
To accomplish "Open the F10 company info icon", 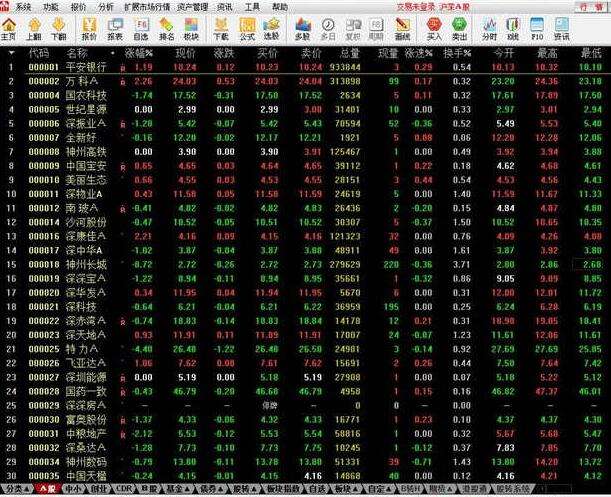I will point(537,29).
